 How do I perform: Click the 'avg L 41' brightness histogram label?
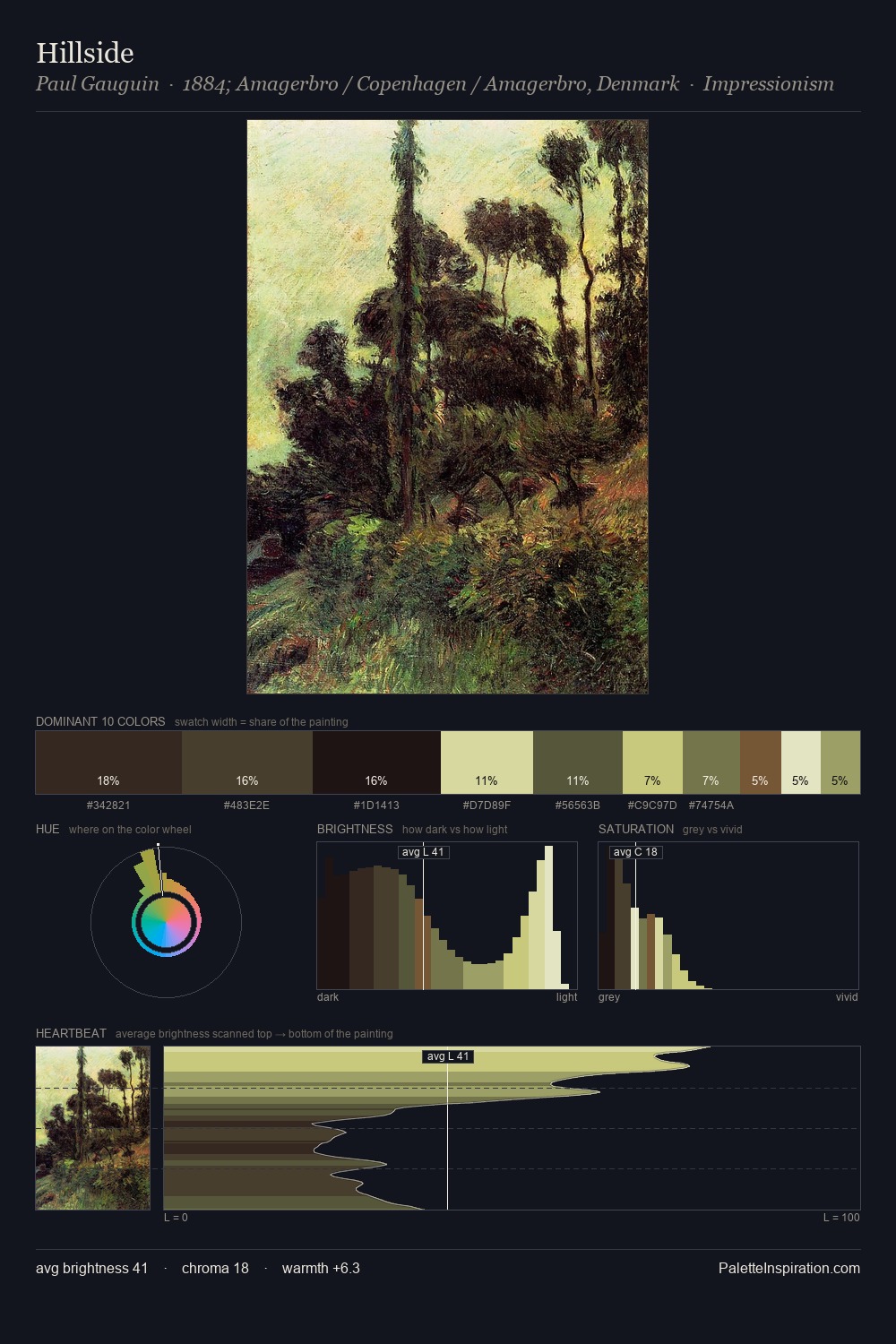tap(423, 852)
